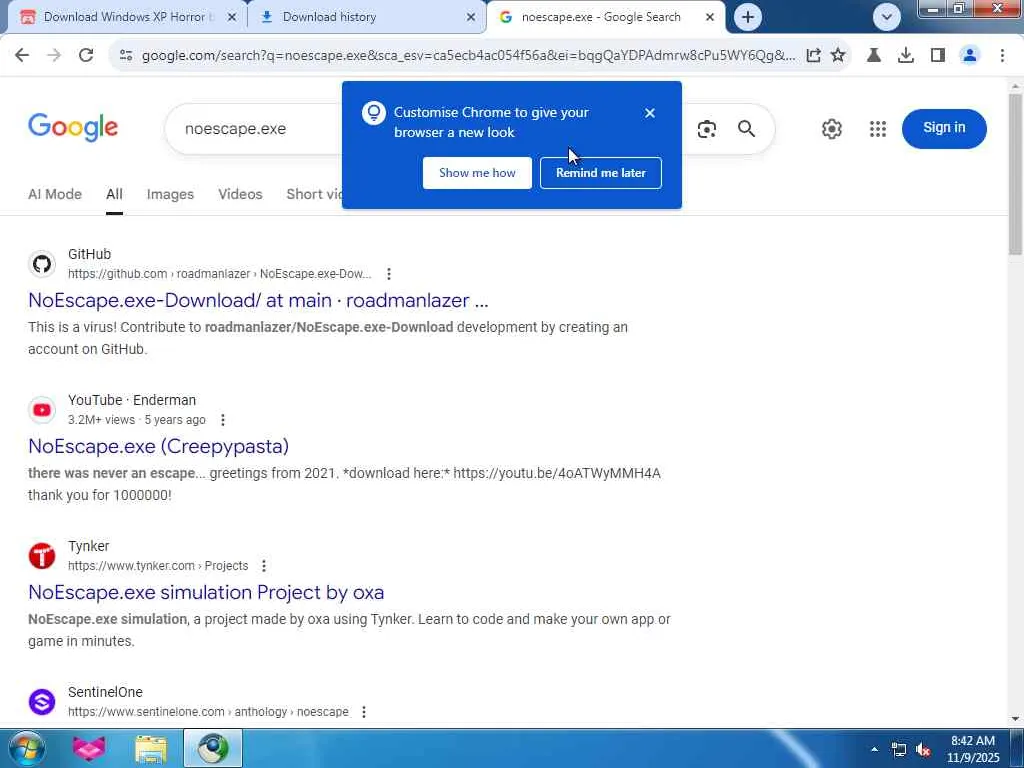Open the tab search dropdown
Screen dimensions: 1024x768
click(x=887, y=17)
